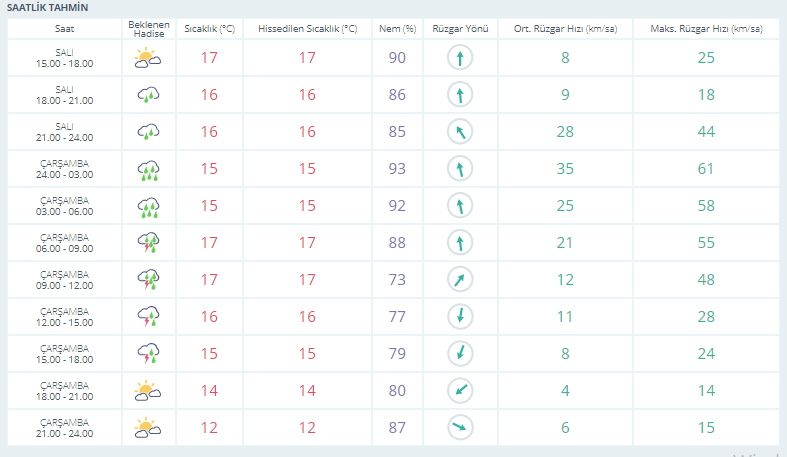Click the Beklenen Hadise column header

(x=149, y=29)
